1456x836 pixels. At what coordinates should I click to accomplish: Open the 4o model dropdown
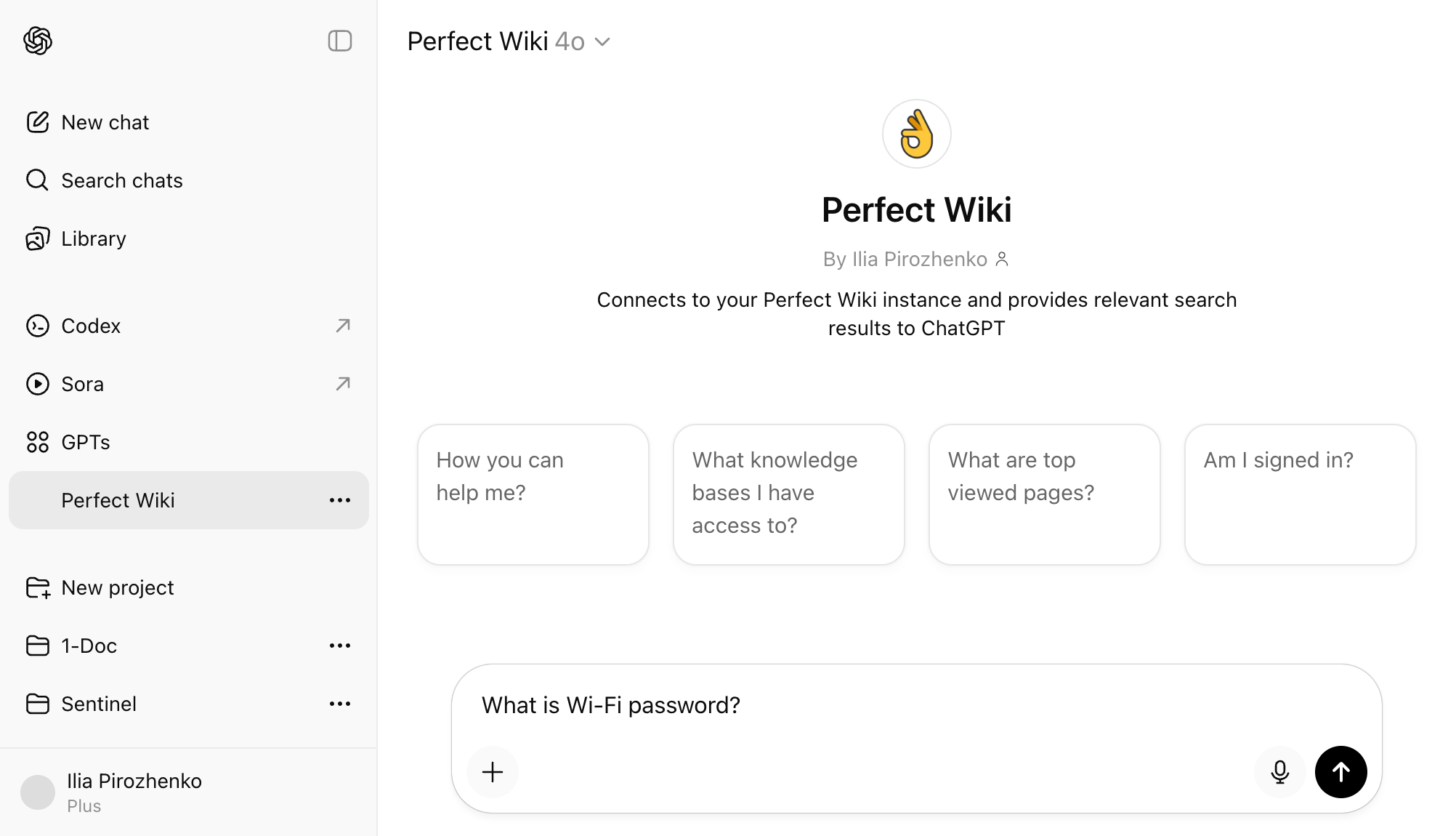click(x=581, y=41)
